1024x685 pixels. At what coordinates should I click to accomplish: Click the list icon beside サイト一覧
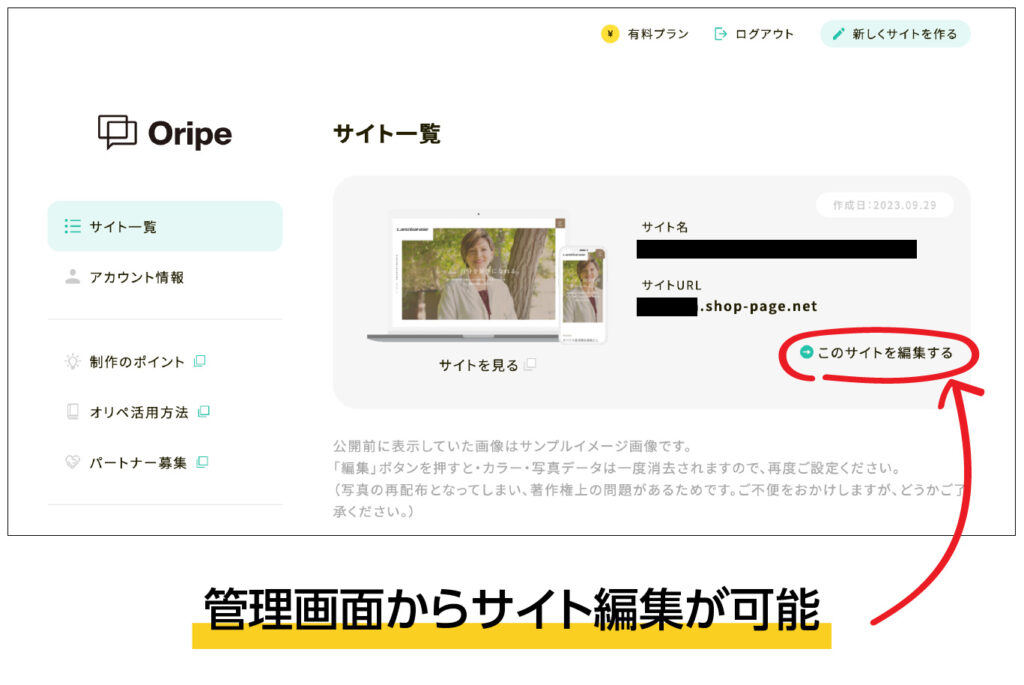(x=72, y=226)
